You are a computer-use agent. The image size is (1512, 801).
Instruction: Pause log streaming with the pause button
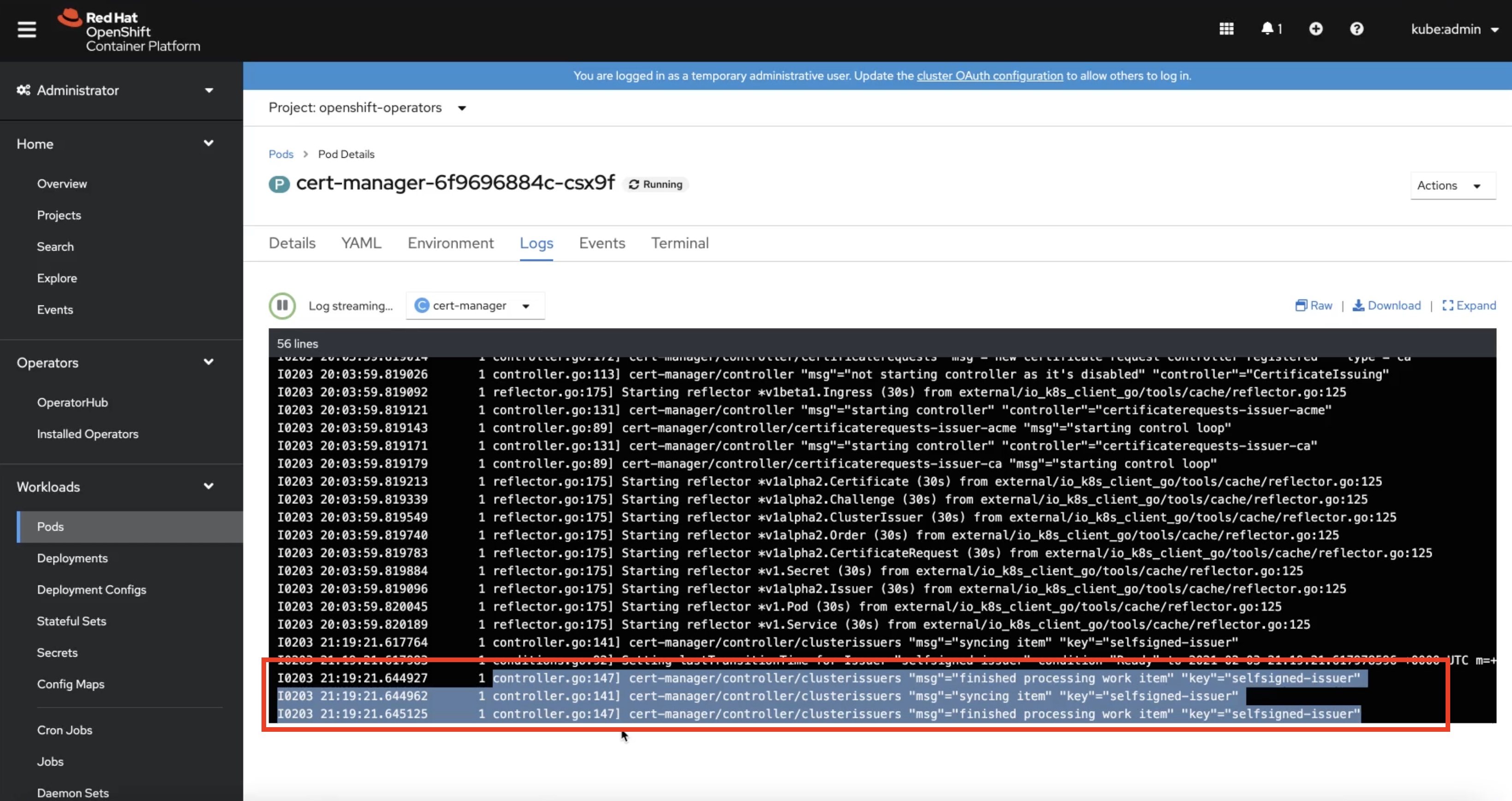282,305
